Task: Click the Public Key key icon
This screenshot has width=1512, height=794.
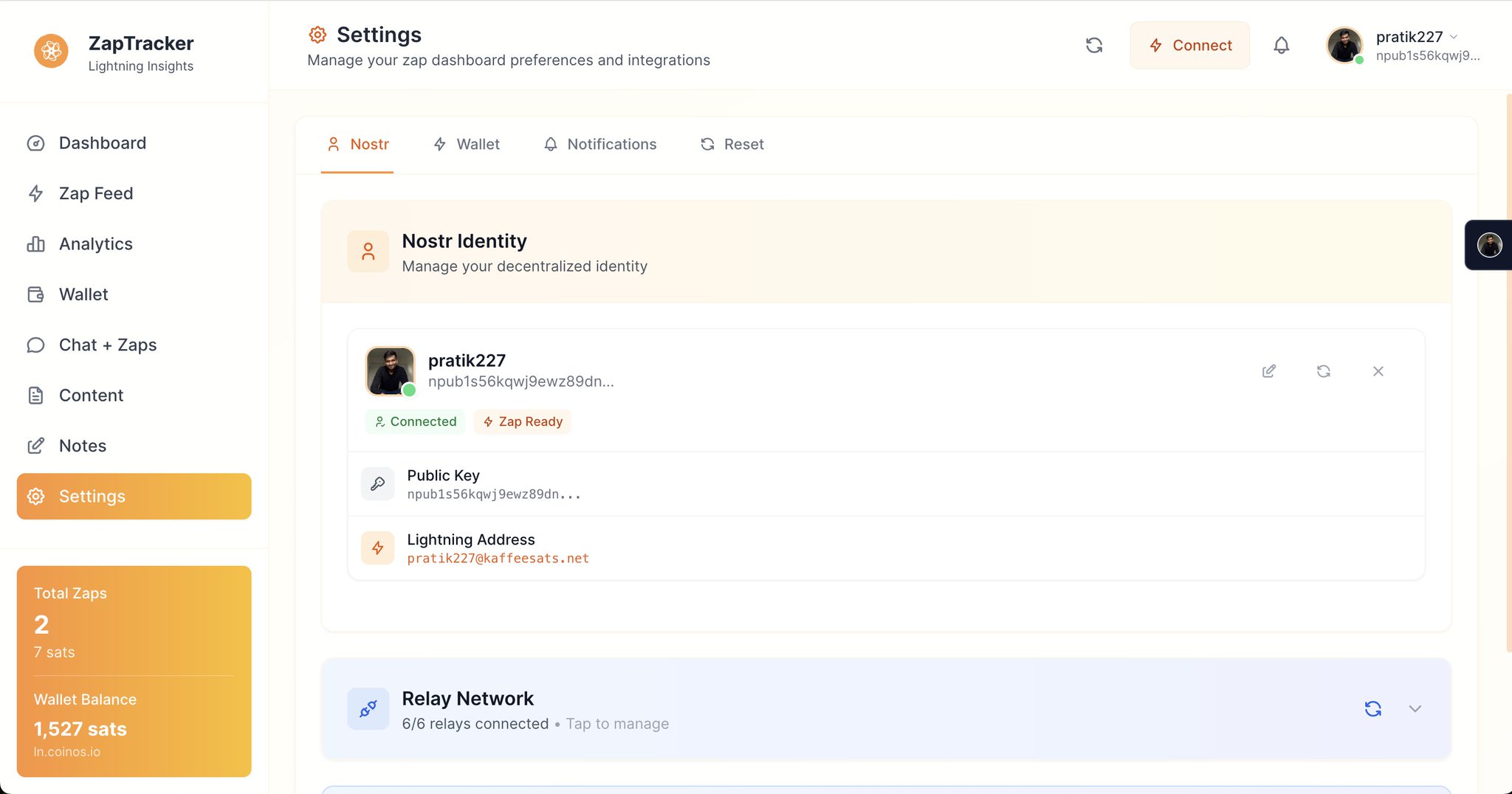Action: (378, 484)
